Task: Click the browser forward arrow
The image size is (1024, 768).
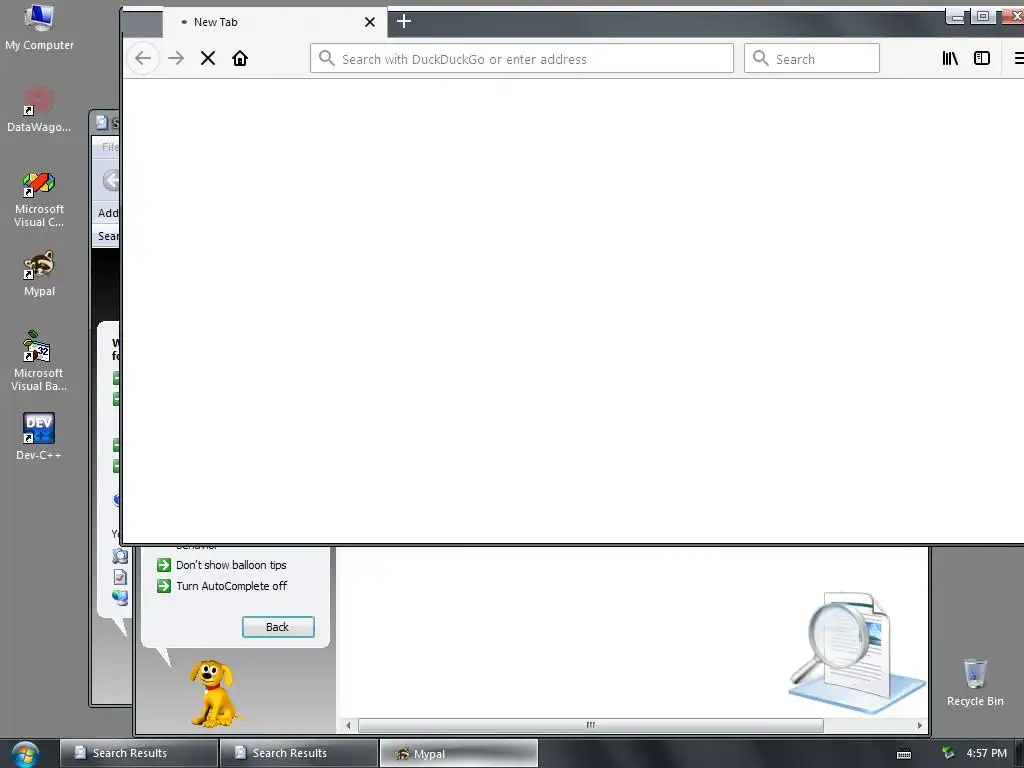Action: point(176,58)
